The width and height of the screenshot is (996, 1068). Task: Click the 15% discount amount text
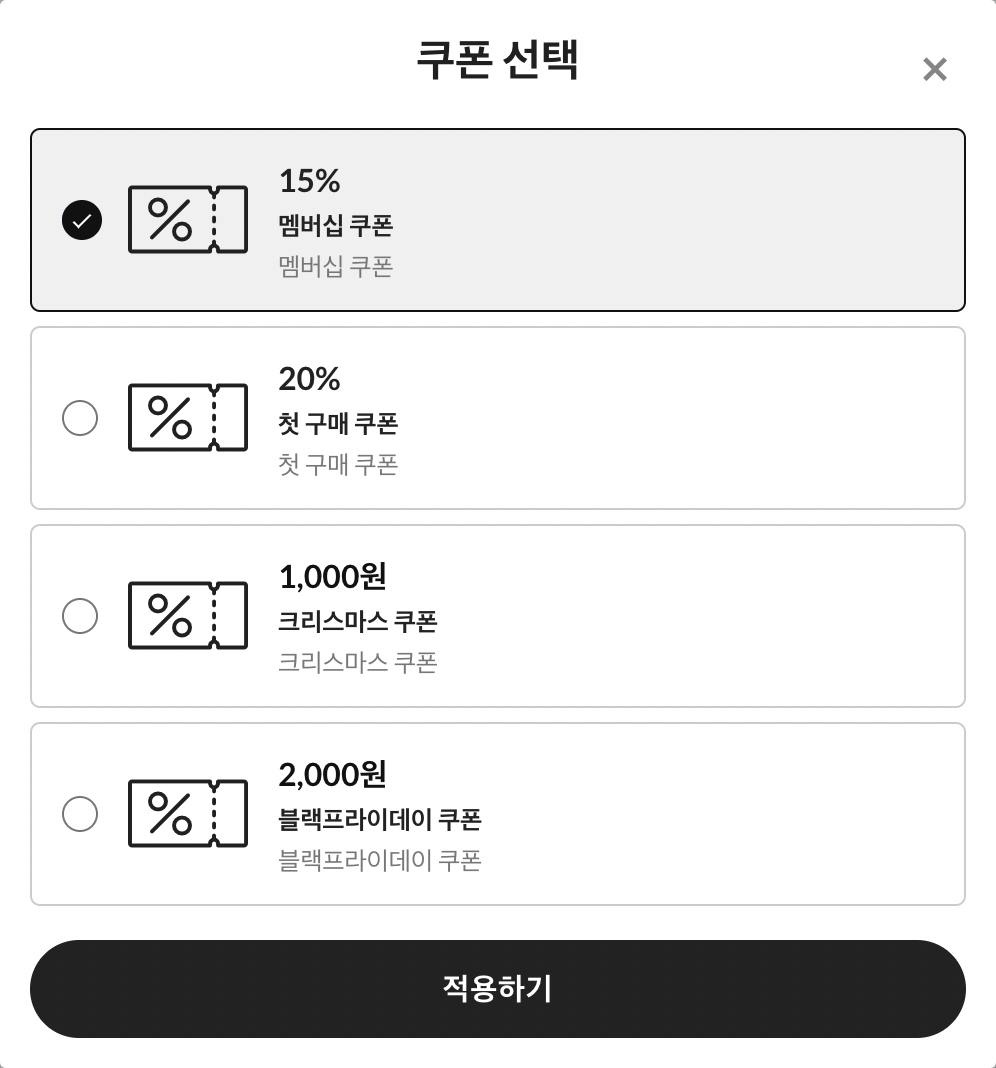click(x=309, y=181)
